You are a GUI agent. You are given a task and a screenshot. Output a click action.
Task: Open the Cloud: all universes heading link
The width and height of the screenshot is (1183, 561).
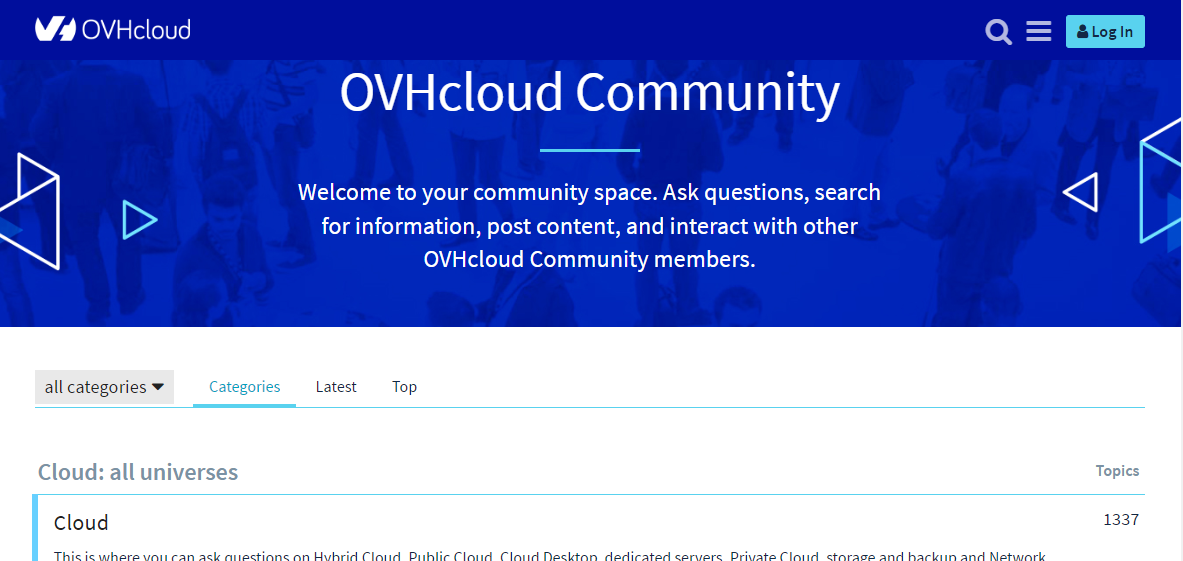[138, 472]
